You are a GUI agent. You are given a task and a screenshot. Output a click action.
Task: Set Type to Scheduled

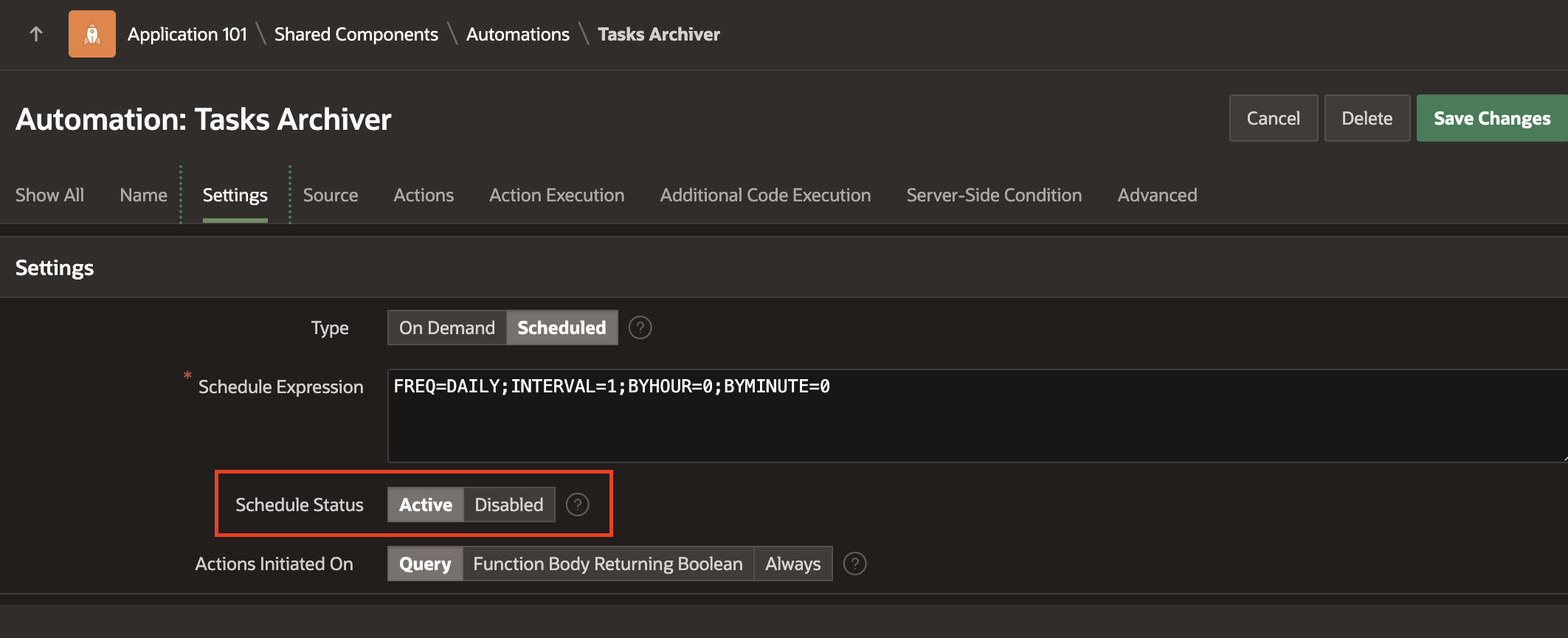(562, 327)
